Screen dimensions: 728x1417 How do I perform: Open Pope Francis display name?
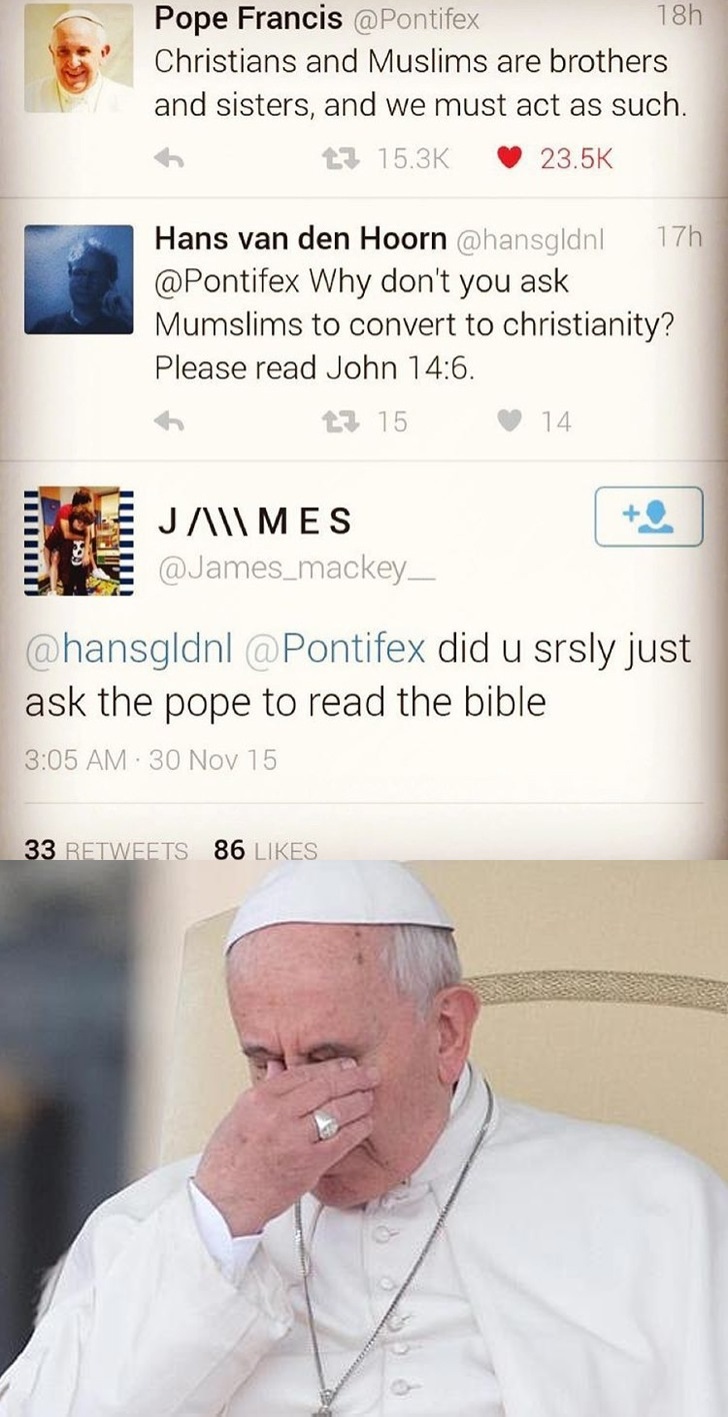(x=248, y=18)
